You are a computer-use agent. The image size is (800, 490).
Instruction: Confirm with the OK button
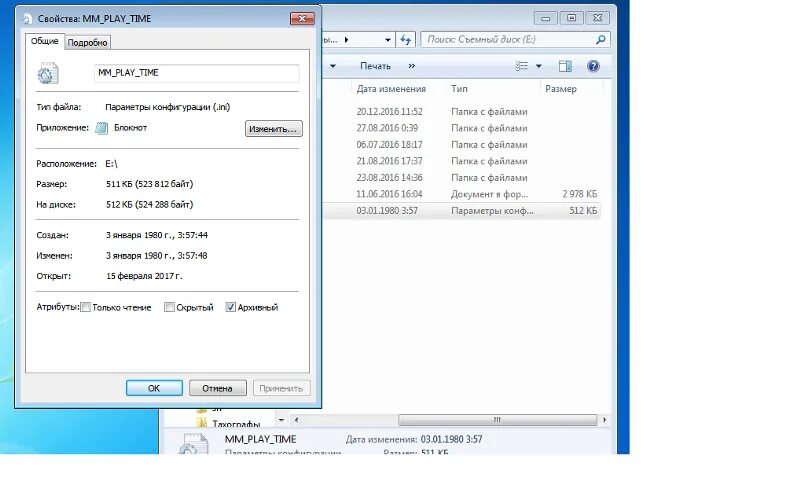click(154, 388)
